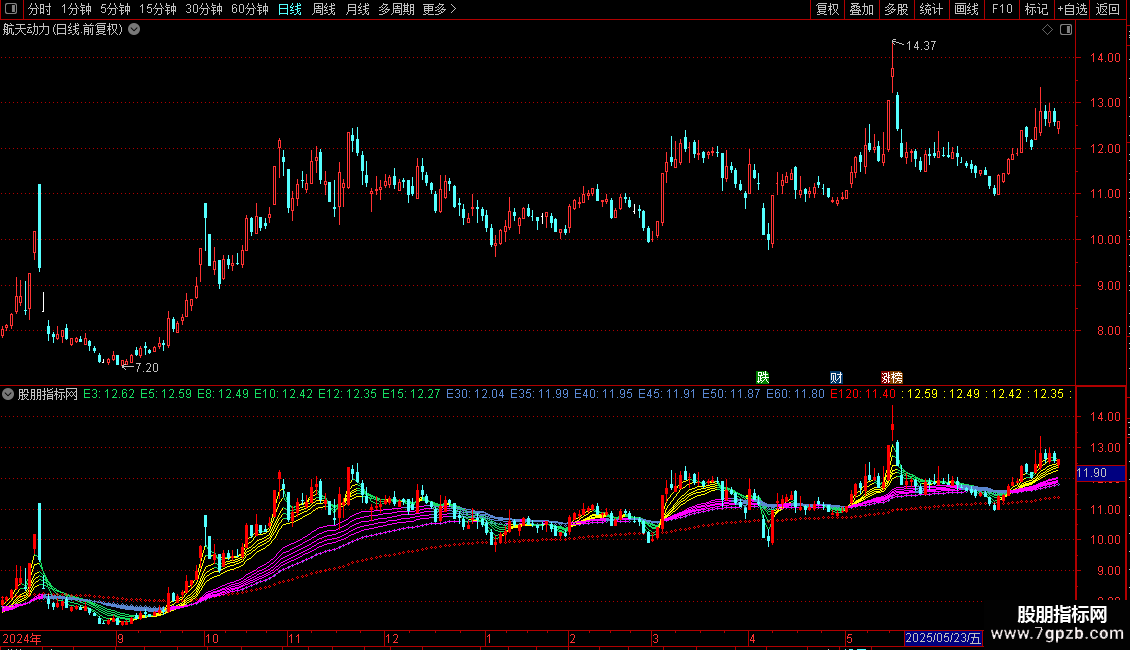The height and width of the screenshot is (650, 1130).
Task: Select the 15分钟 period tab
Action: (158, 9)
